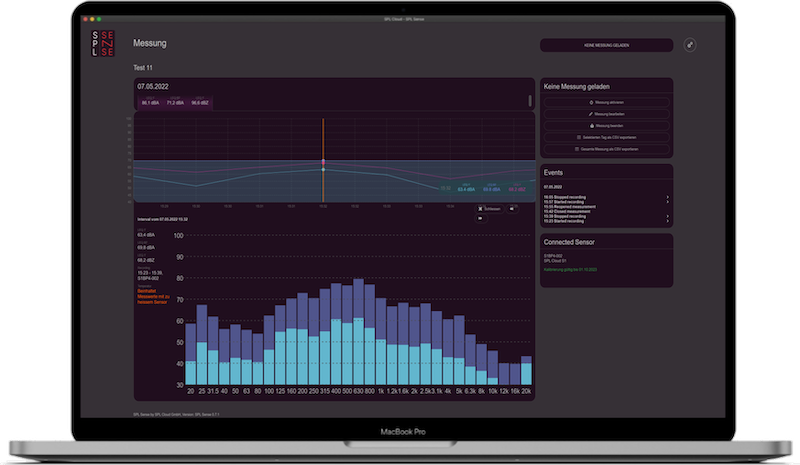
Task: Expand the 15:57 Started recording event
Action: [667, 202]
